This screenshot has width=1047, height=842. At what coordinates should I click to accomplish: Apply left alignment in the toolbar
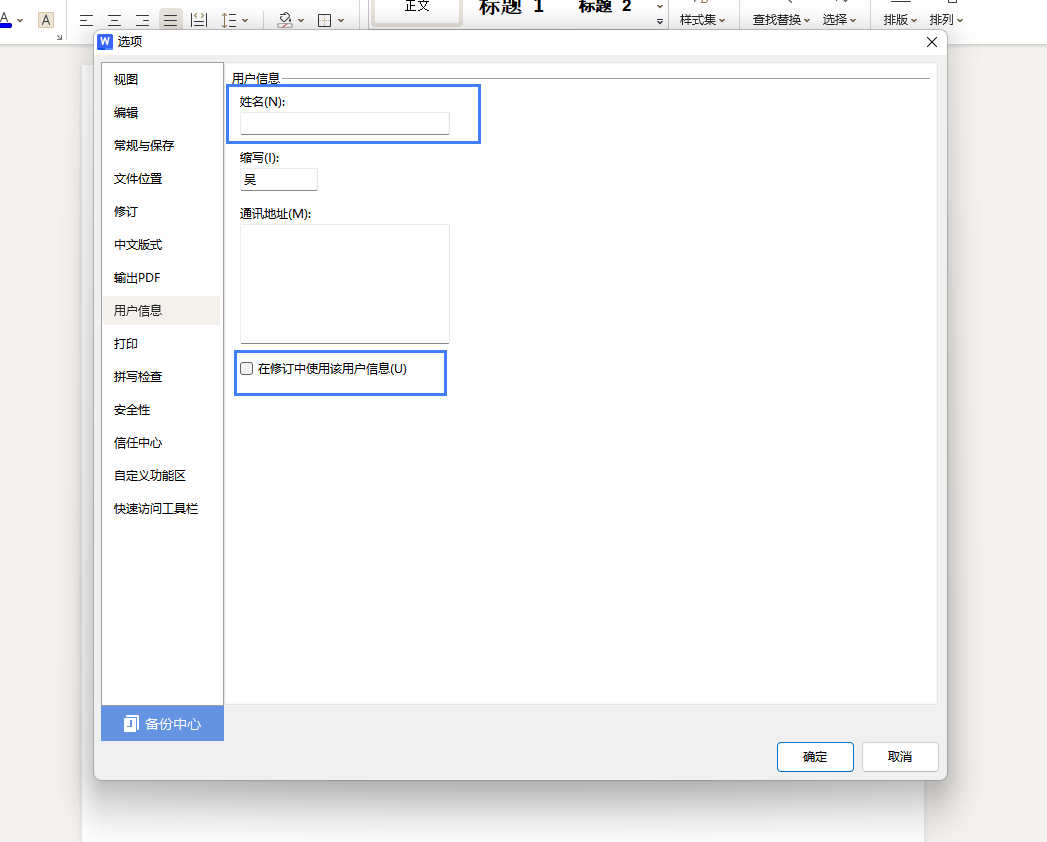tap(86, 21)
